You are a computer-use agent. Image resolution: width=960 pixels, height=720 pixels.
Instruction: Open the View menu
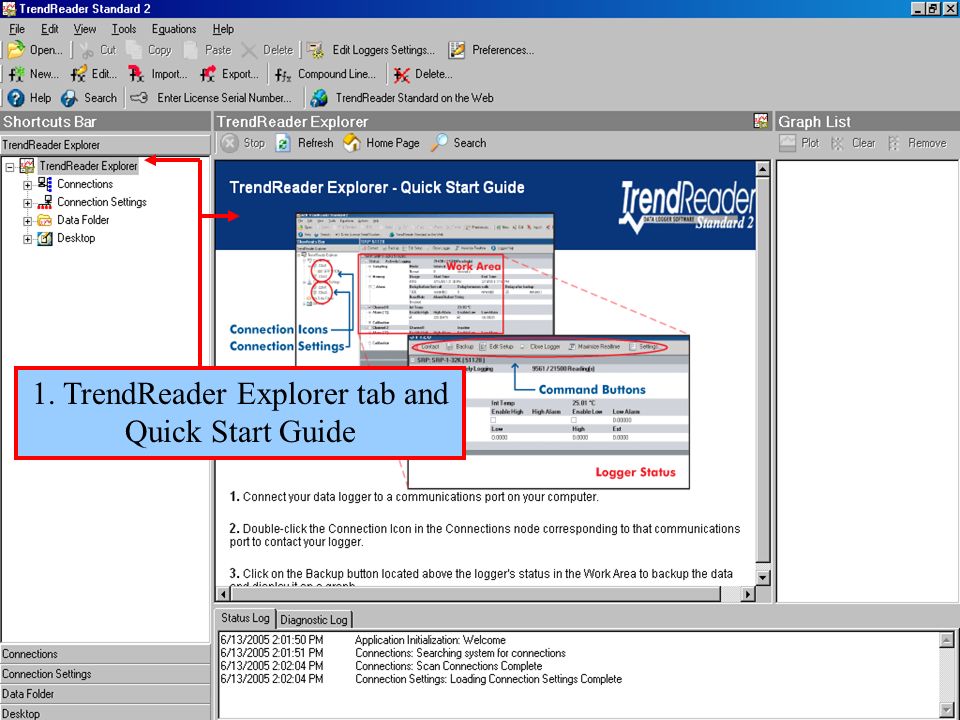point(84,29)
